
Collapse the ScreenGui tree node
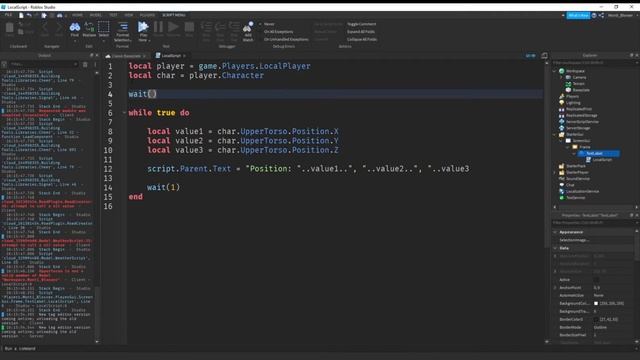click(x=561, y=140)
